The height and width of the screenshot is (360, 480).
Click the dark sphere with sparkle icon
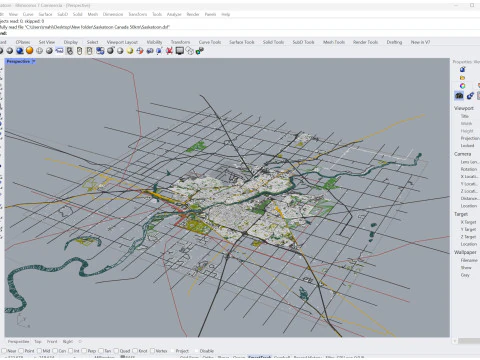[x=110, y=51]
